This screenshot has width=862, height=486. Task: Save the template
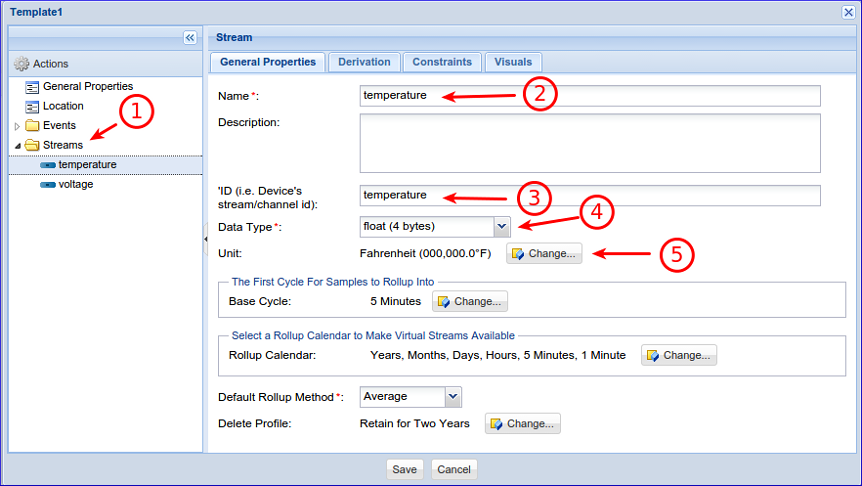[404, 470]
